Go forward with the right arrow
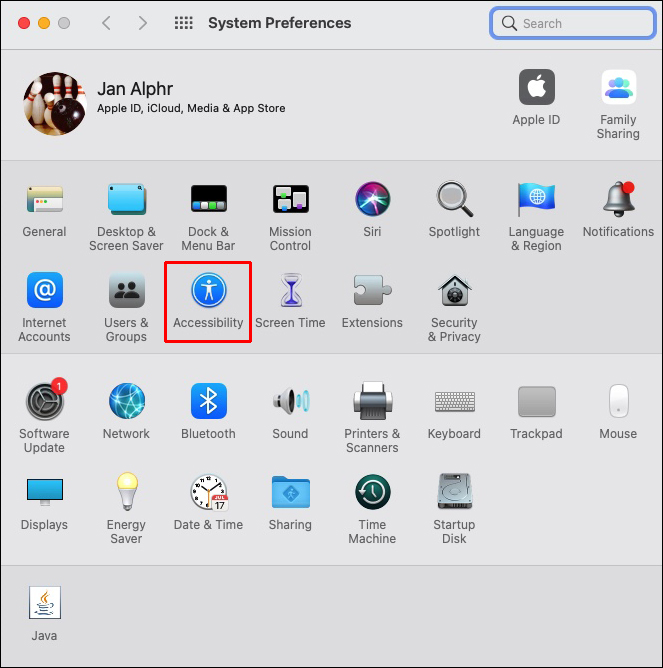 [x=143, y=23]
